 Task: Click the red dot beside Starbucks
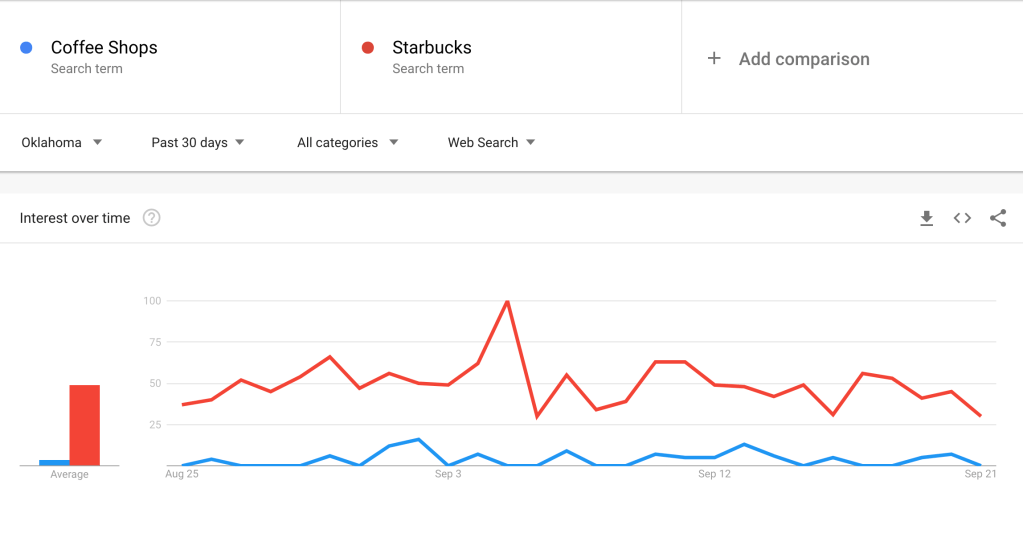368,47
